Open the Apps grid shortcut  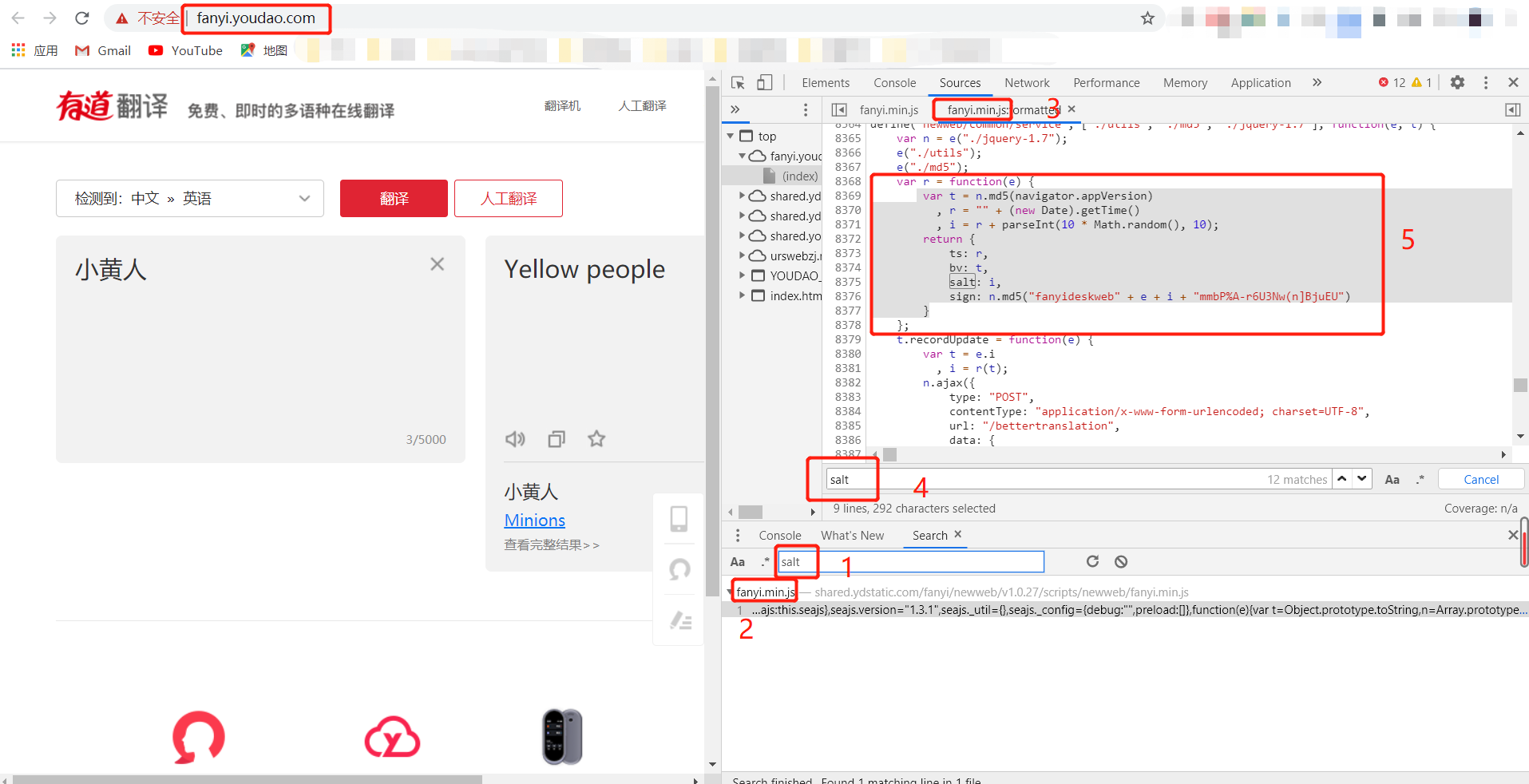pyautogui.click(x=34, y=50)
